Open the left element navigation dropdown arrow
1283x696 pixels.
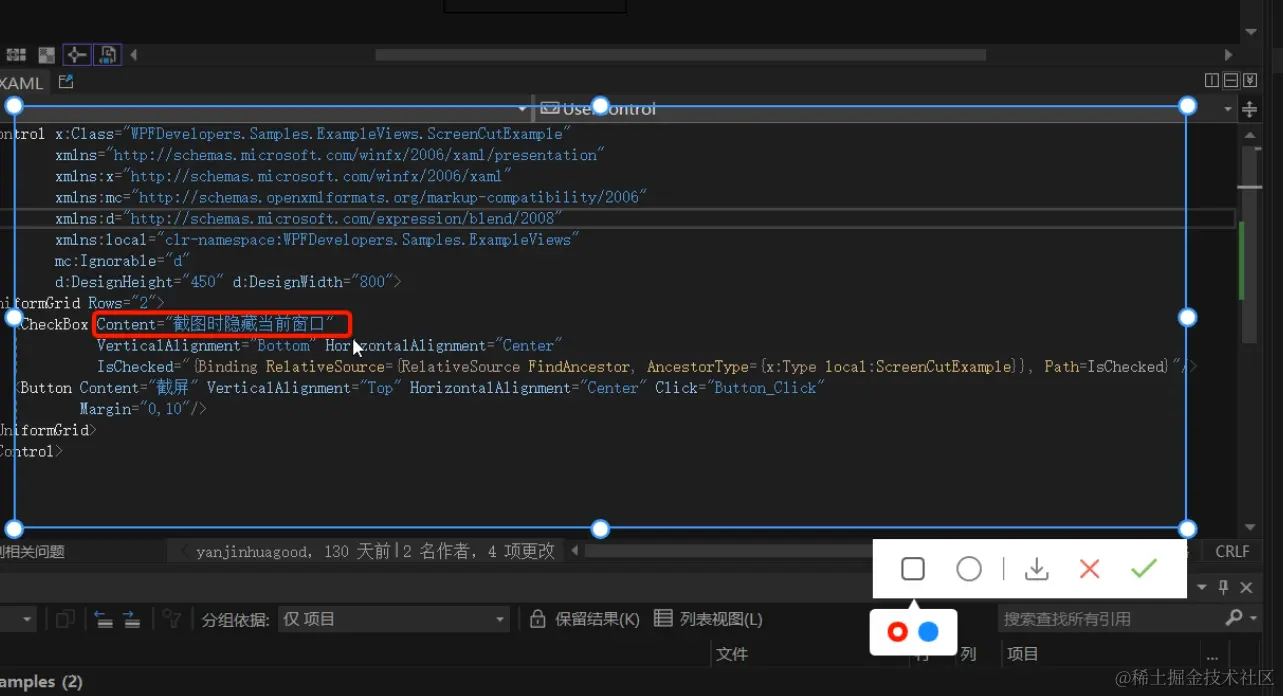522,109
